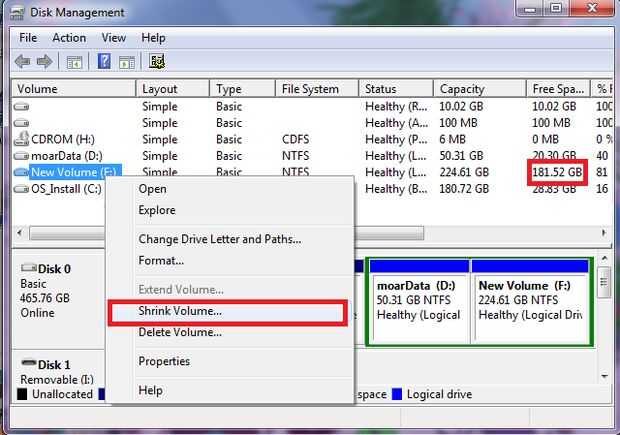
Task: Select moarData (D:) partition block
Action: (420, 303)
